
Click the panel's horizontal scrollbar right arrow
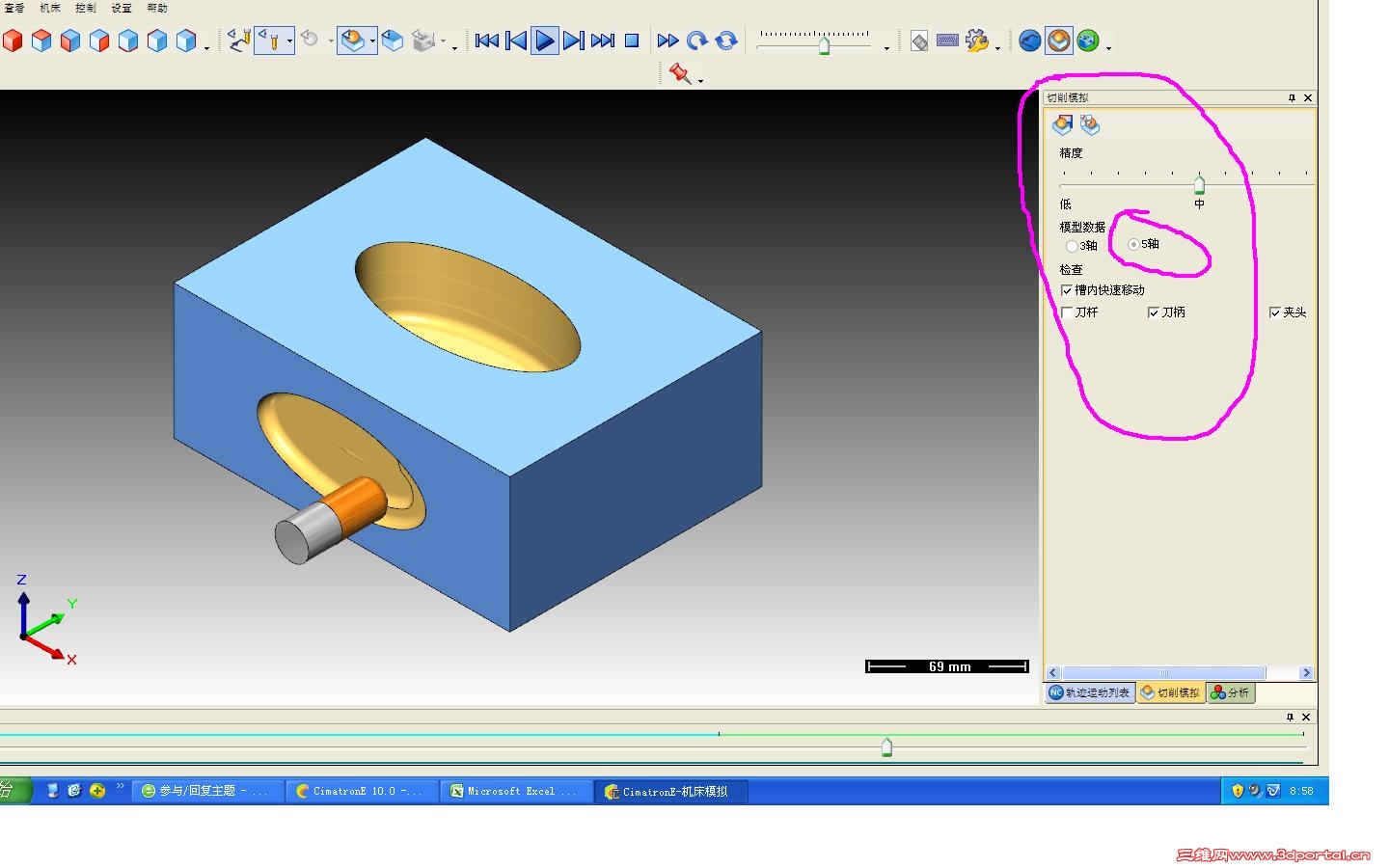(x=1306, y=673)
